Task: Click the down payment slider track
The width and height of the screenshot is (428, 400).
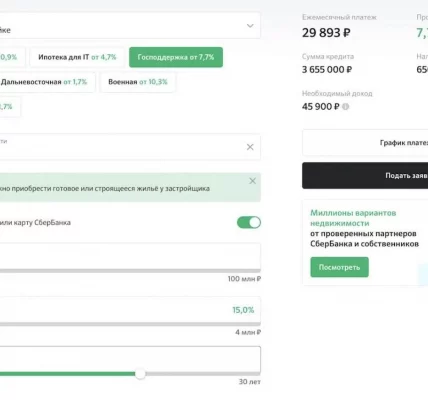Action: pos(130,324)
